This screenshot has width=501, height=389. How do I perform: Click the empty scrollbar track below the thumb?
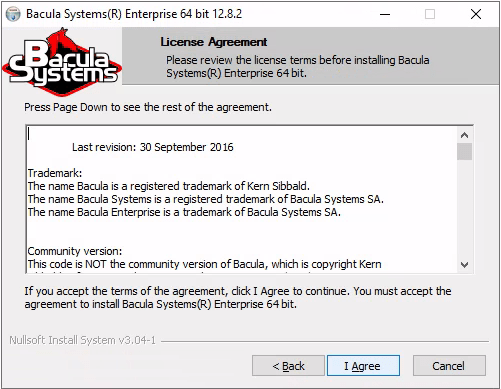point(464,209)
